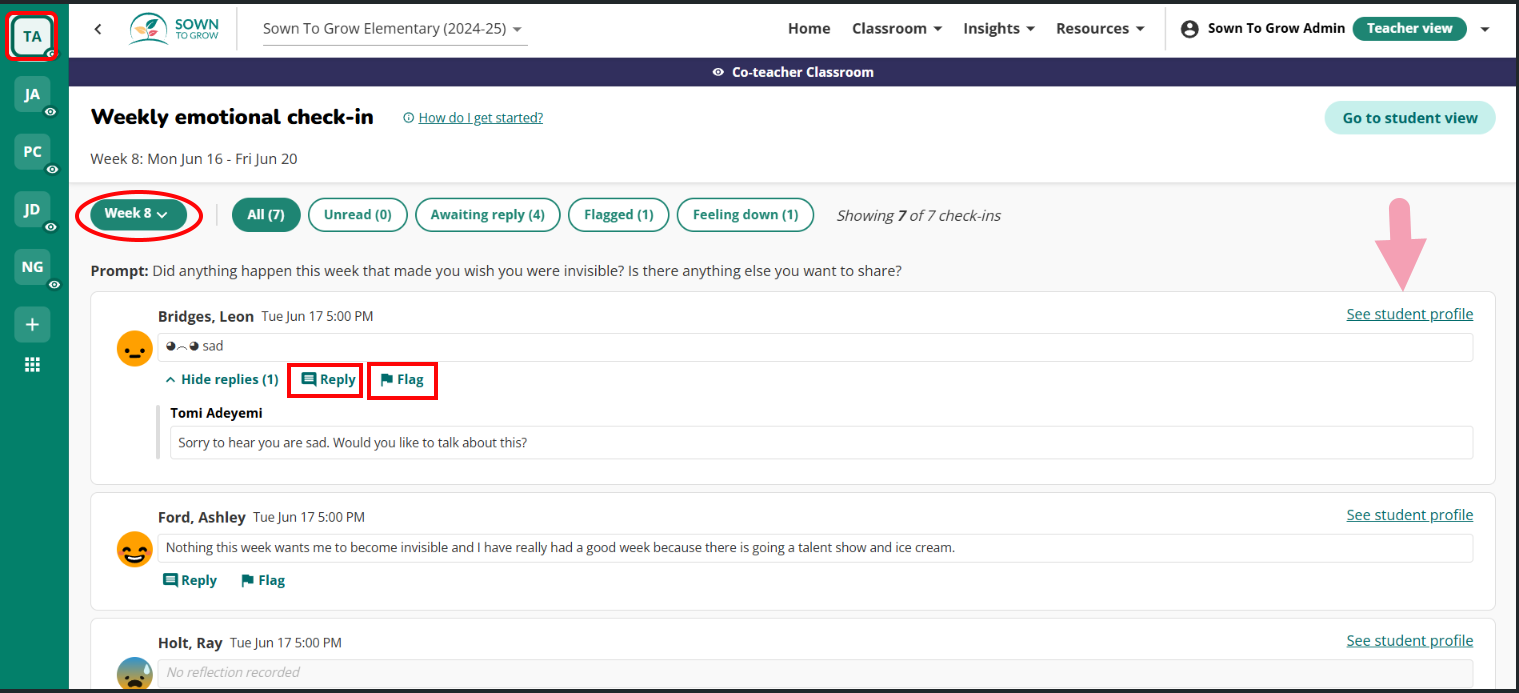Open the Week 8 dropdown
Image resolution: width=1519 pixels, height=693 pixels.
point(138,214)
